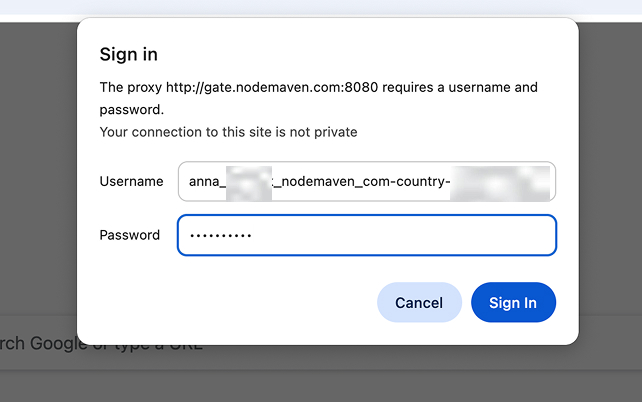
Task: Click "anna_" at start of username
Action: pyautogui.click(x=206, y=182)
